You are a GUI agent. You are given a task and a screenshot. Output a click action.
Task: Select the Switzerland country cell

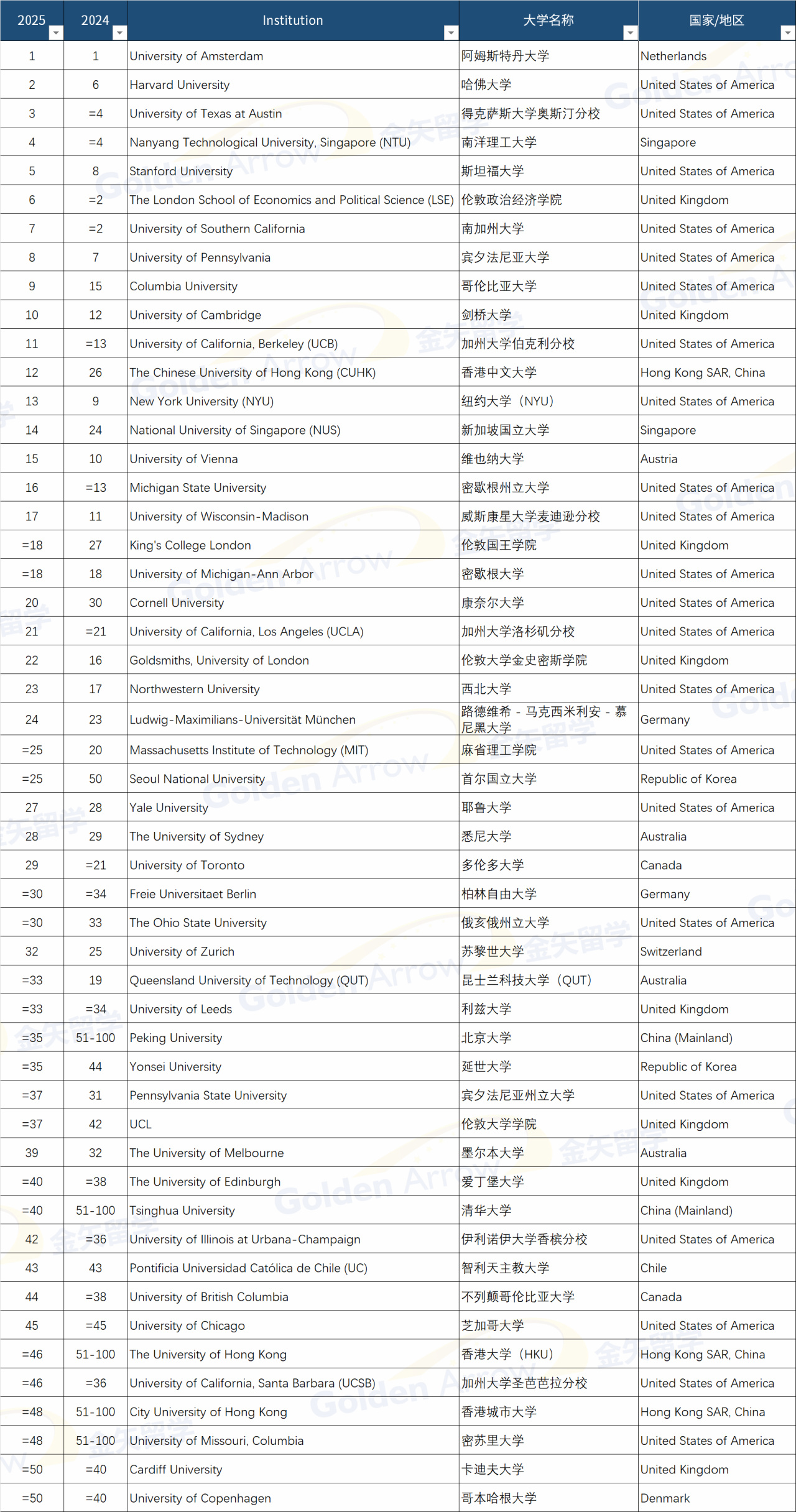coord(671,952)
